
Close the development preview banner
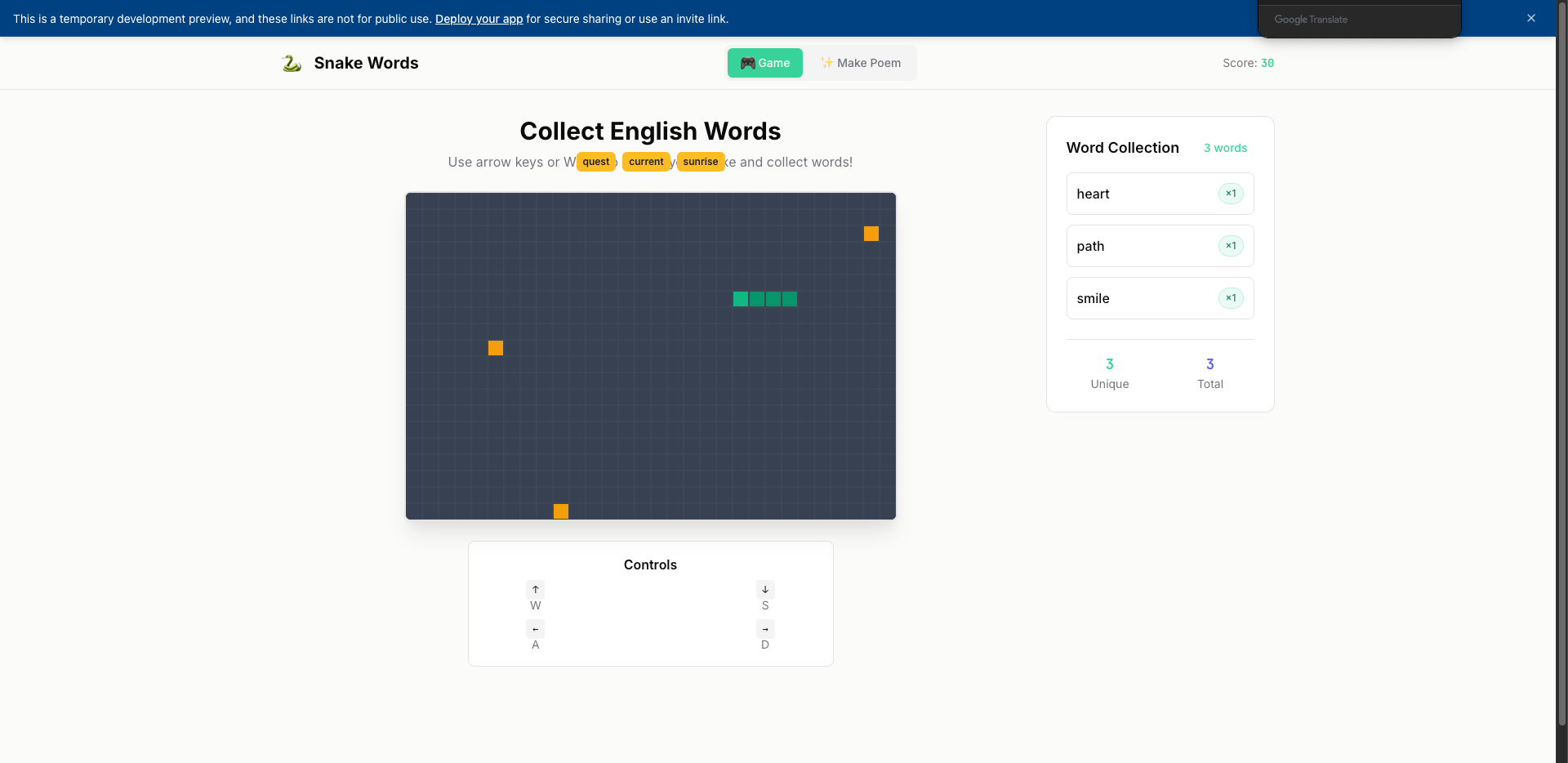1530,18
